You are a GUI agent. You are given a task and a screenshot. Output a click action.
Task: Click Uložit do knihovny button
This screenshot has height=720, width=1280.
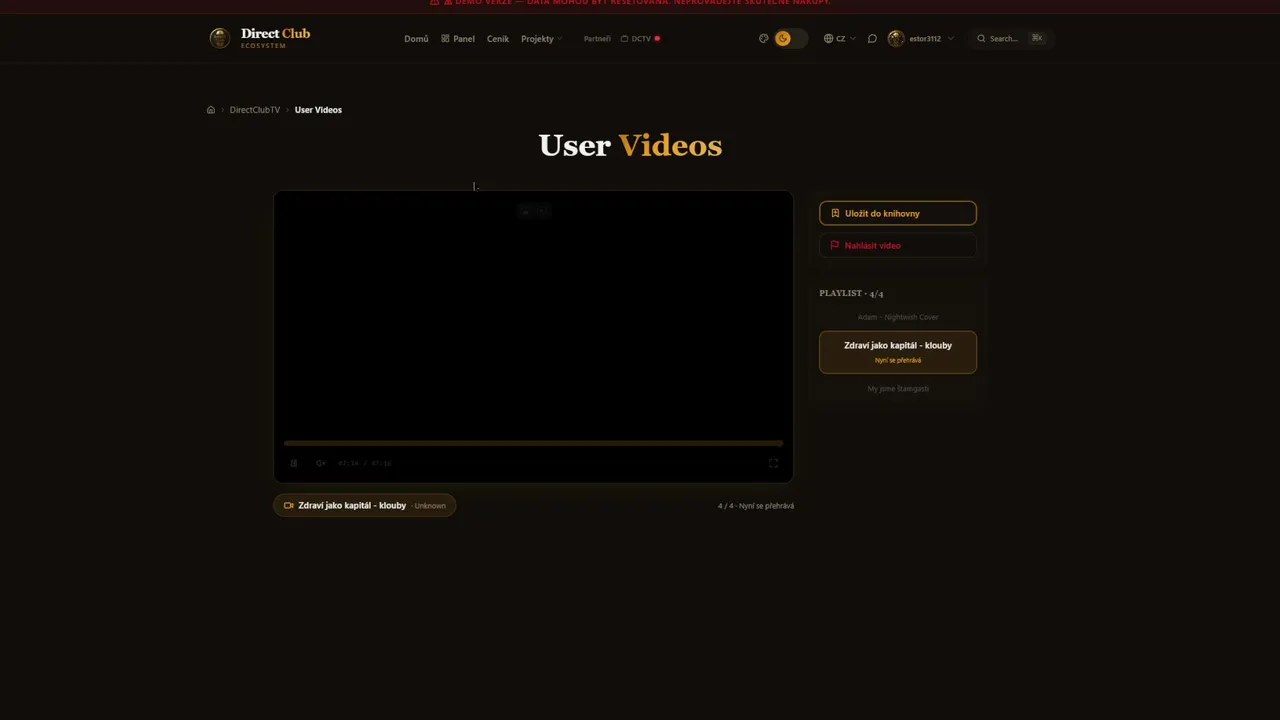pyautogui.click(x=898, y=213)
